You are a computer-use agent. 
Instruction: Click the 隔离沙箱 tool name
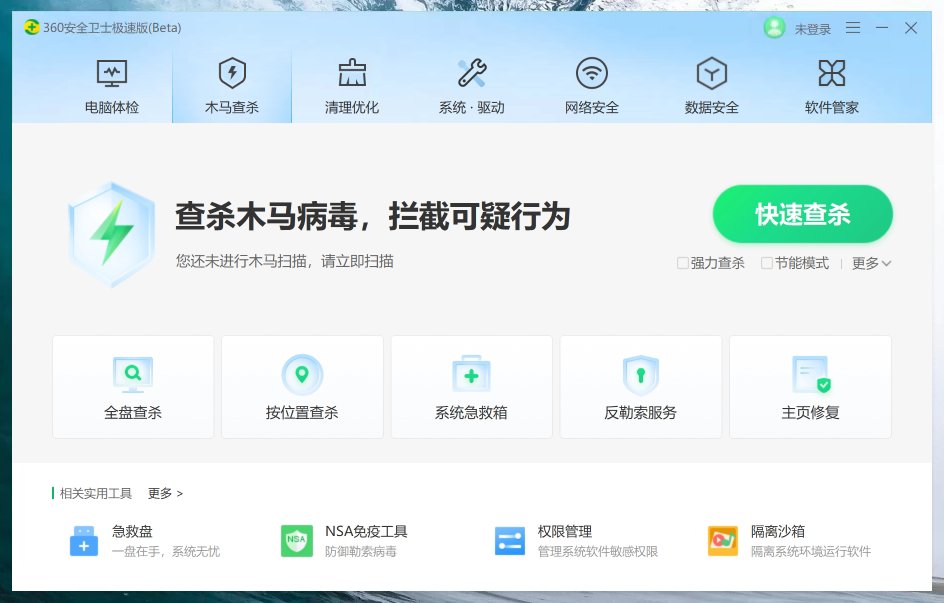click(x=778, y=531)
